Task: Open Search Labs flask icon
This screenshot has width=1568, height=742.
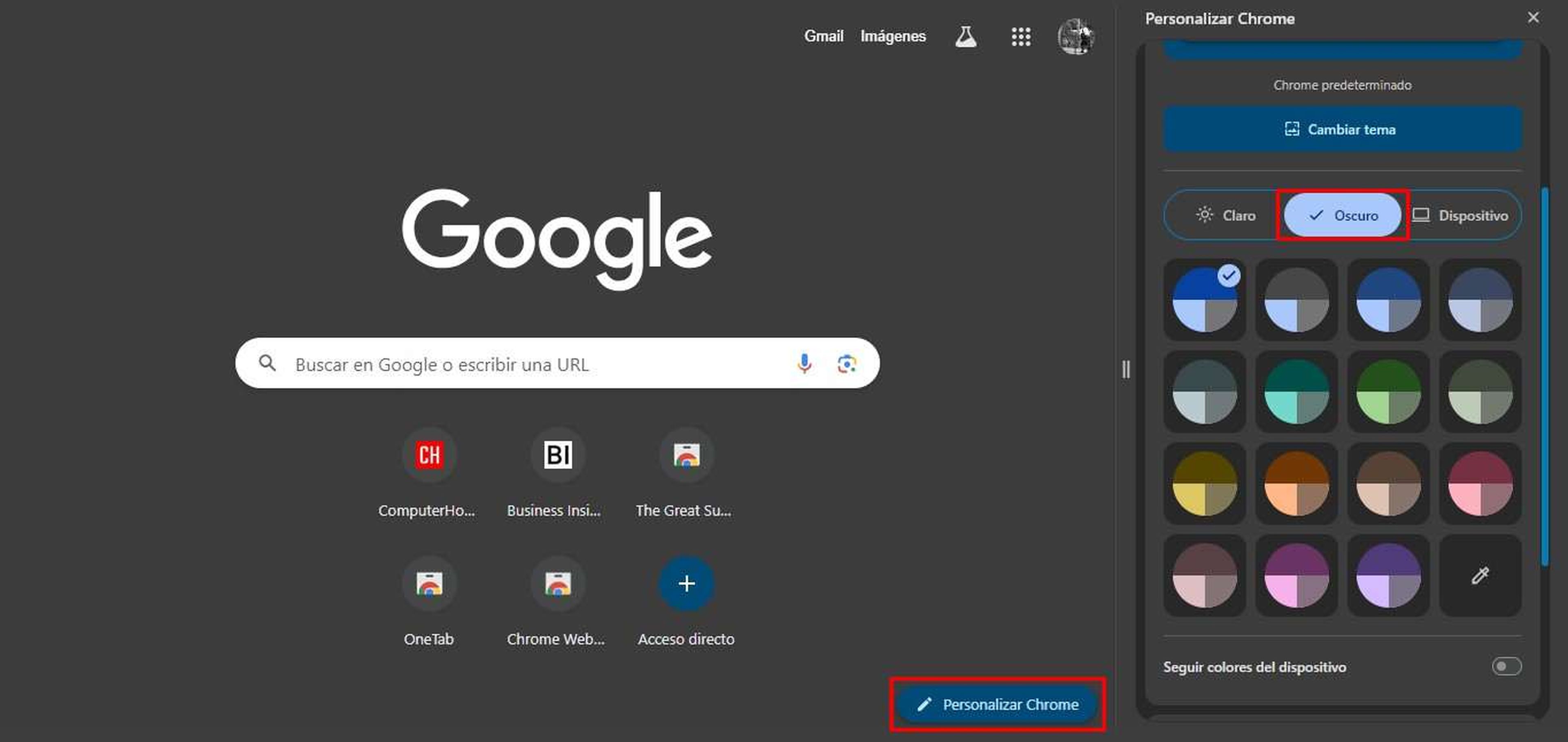Action: (965, 36)
